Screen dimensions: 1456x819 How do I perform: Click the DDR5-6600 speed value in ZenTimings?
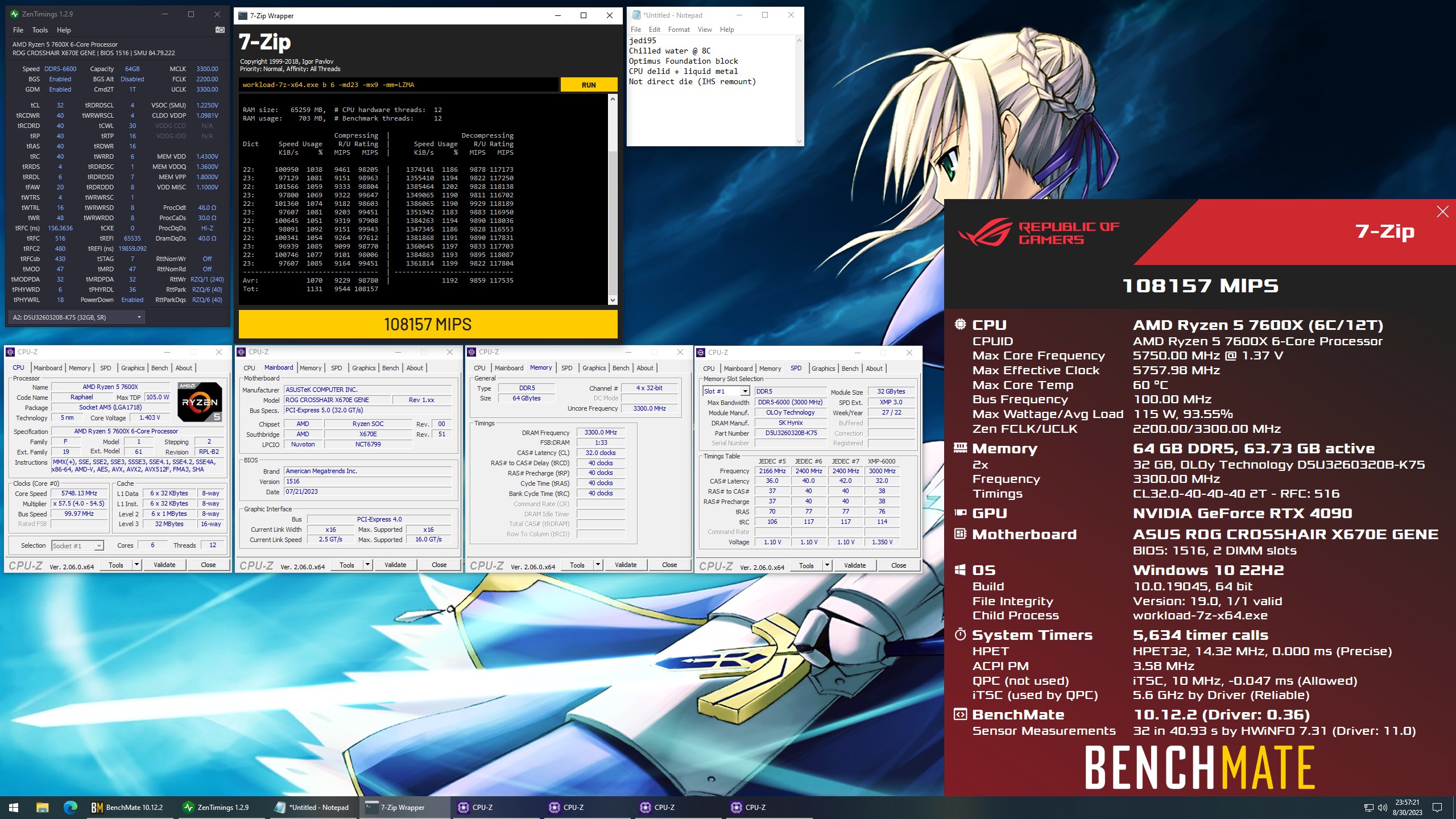click(60, 69)
